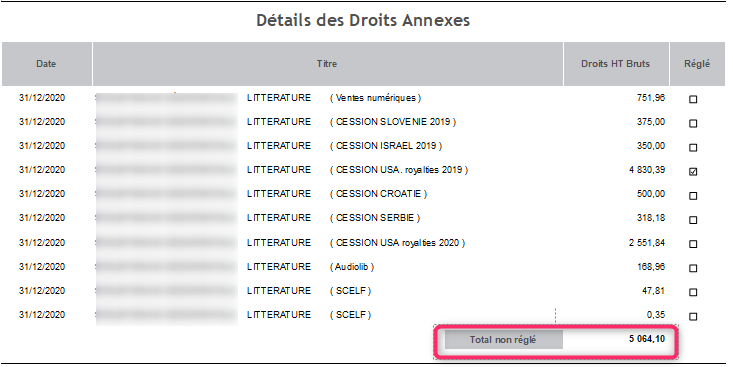Image resolution: width=733 pixels, height=367 pixels.
Task: Check Réglé for the 47,81 SCELF row
Action: point(693,292)
